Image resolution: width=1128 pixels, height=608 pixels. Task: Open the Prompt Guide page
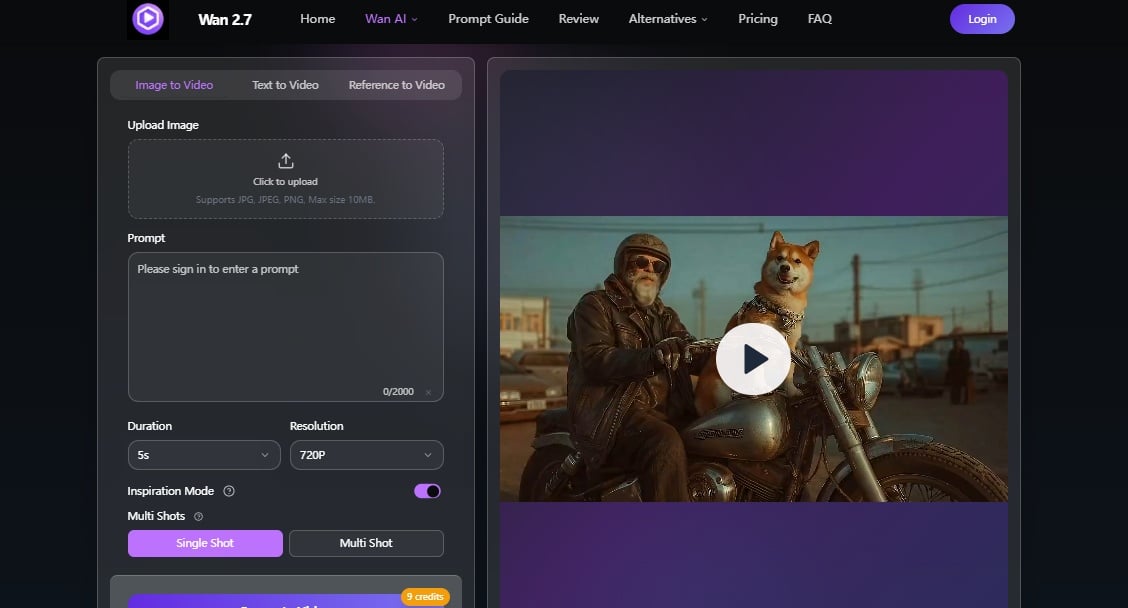(488, 18)
